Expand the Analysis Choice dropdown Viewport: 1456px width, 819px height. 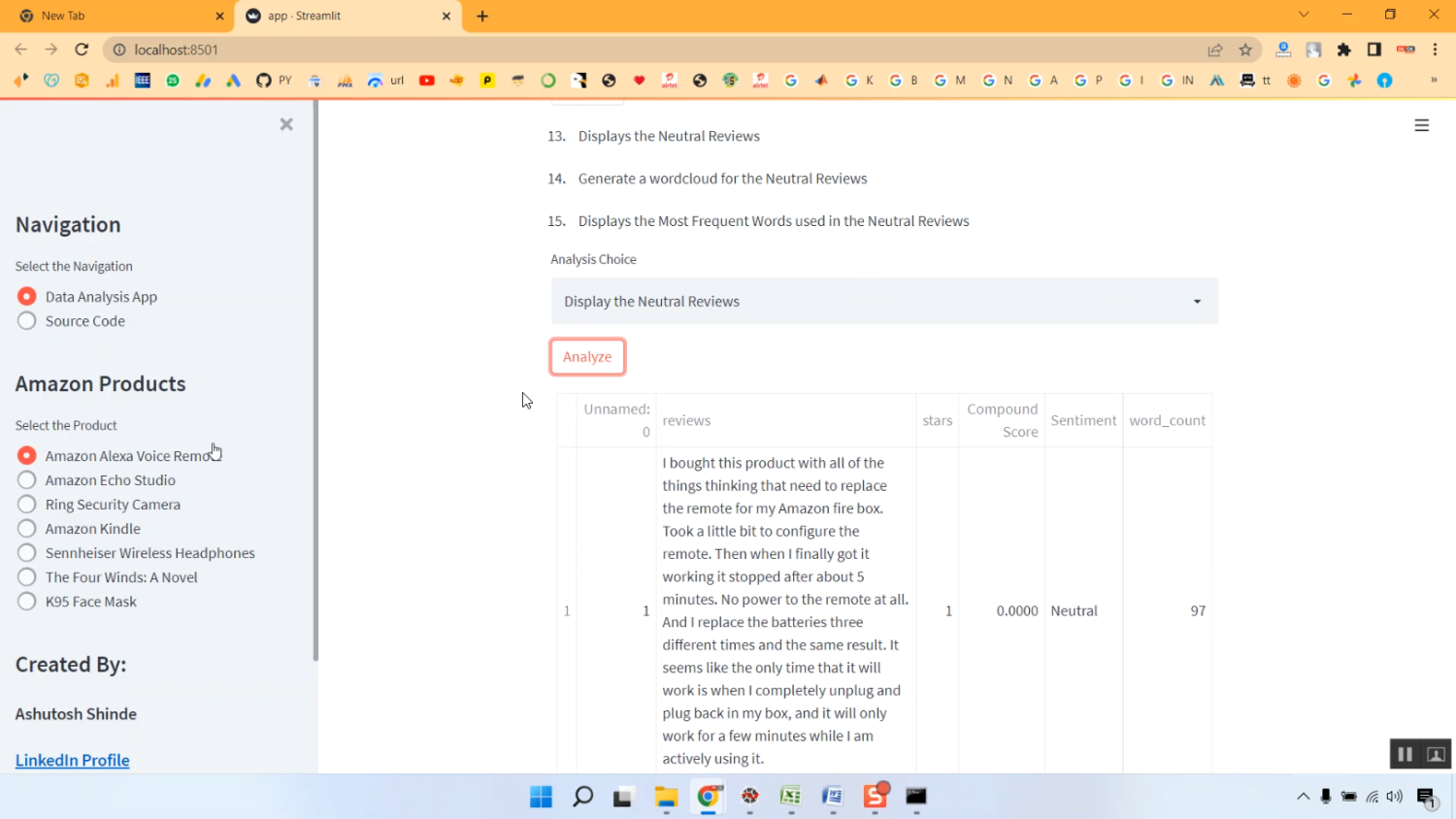tap(883, 302)
